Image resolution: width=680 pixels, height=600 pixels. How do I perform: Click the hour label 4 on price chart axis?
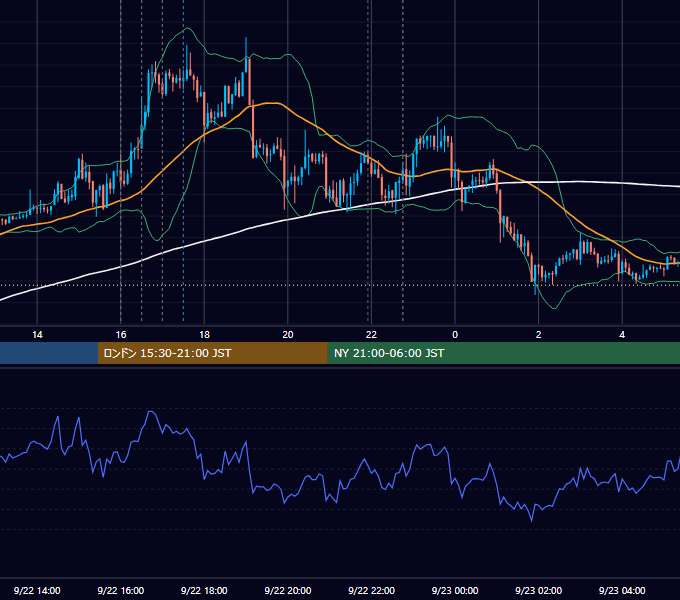point(622,335)
